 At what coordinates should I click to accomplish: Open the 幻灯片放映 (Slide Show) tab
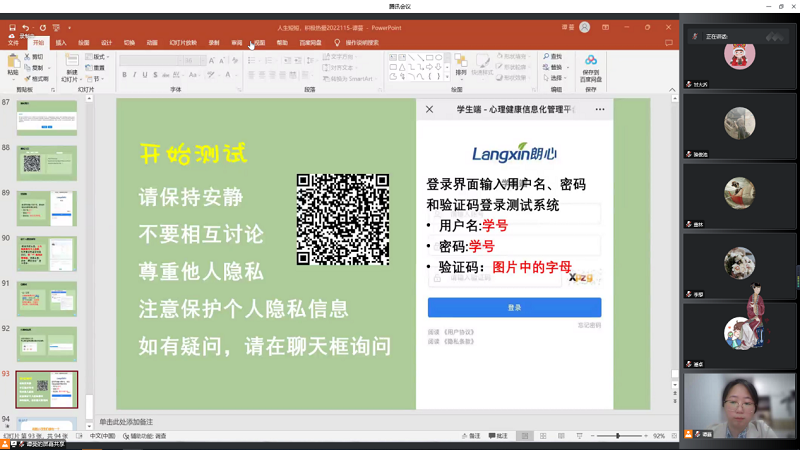(x=183, y=43)
